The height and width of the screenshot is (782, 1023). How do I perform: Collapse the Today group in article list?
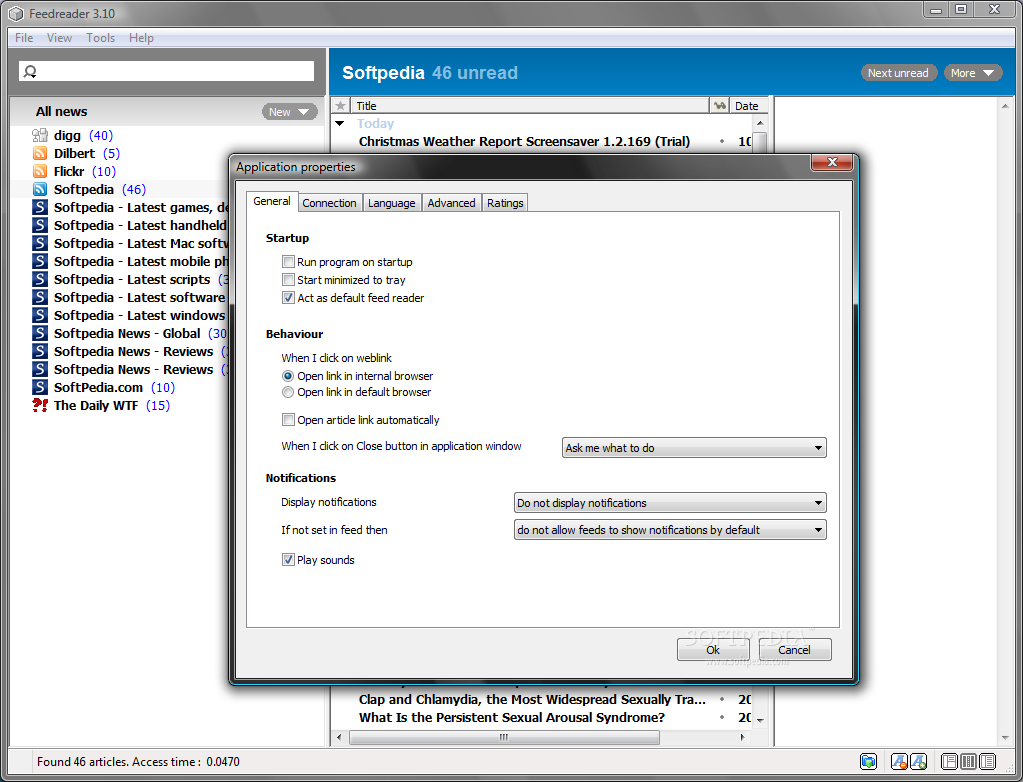(340, 123)
